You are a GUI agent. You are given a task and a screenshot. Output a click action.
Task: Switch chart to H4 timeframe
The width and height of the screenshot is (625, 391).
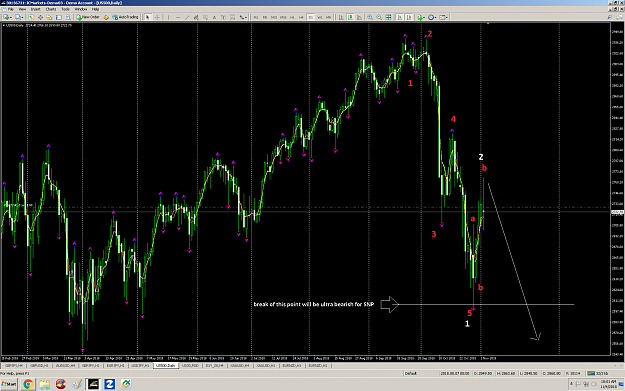[x=301, y=17]
